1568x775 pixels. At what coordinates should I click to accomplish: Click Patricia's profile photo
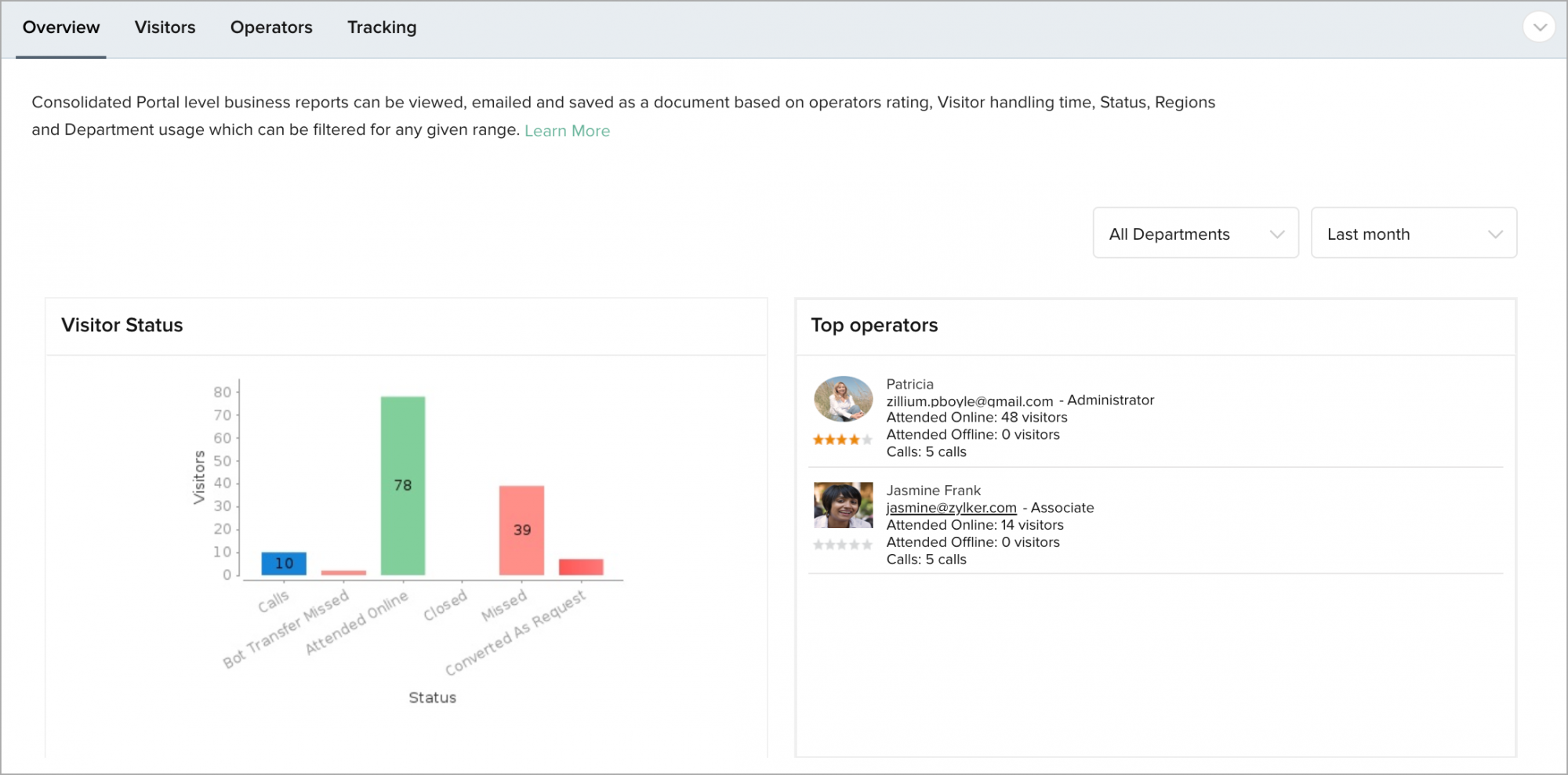point(843,399)
